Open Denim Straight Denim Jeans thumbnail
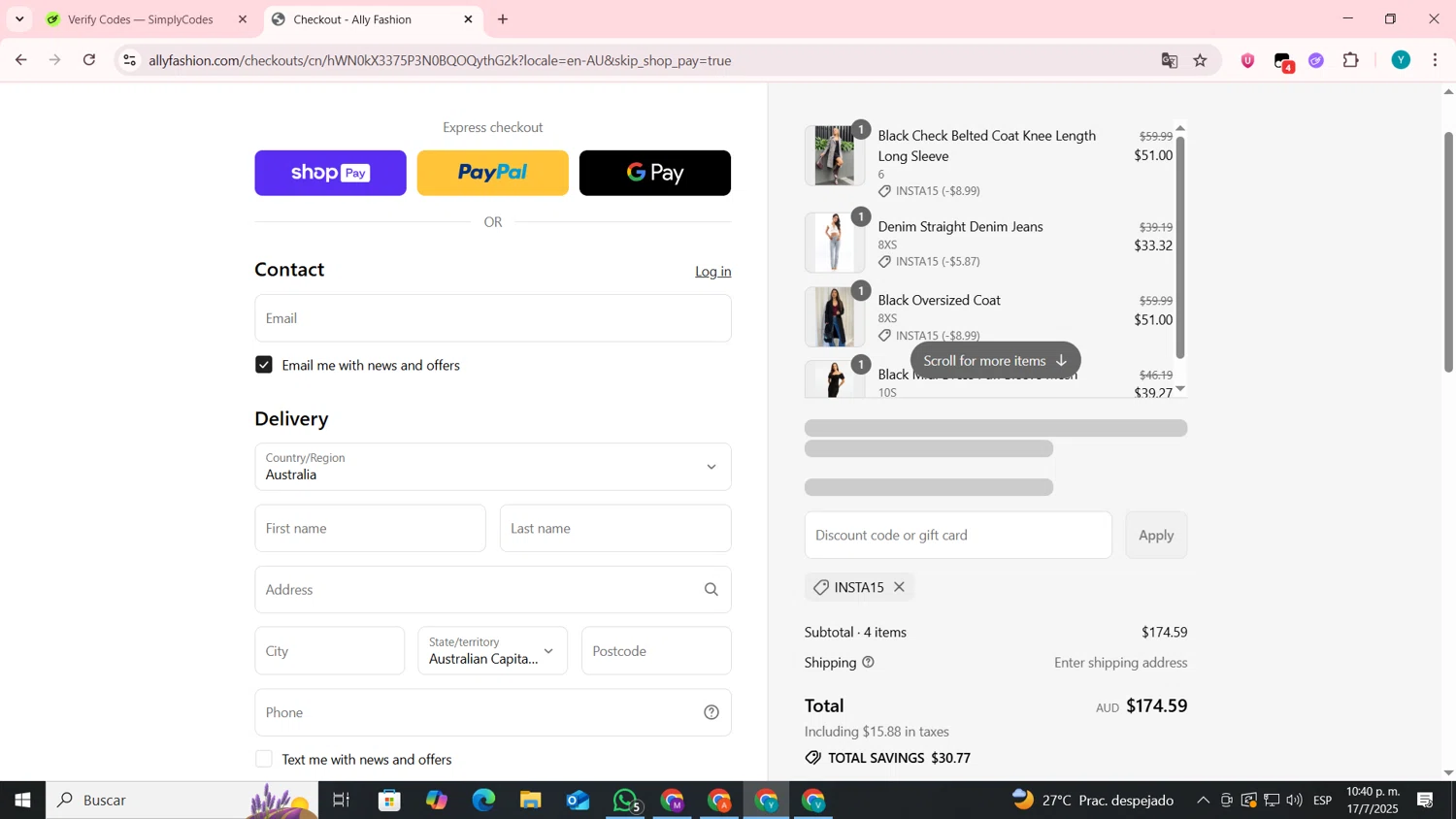This screenshot has width=1456, height=819. tap(834, 242)
